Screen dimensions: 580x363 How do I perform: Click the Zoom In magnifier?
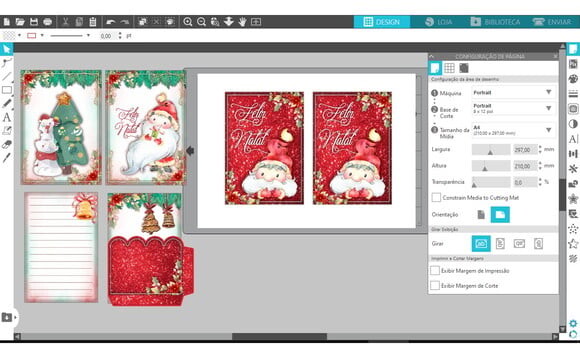click(188, 22)
